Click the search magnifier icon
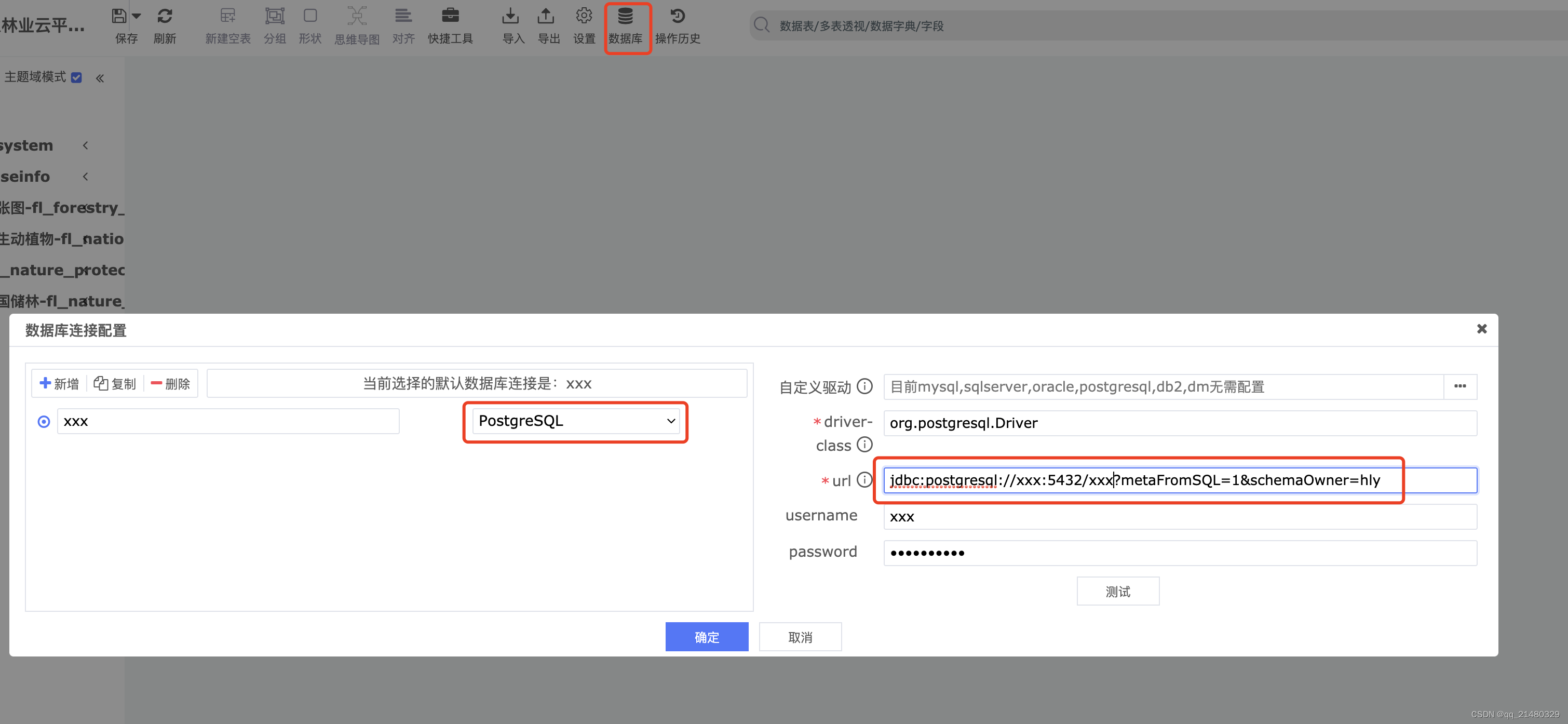Viewport: 1568px width, 724px height. point(762,25)
